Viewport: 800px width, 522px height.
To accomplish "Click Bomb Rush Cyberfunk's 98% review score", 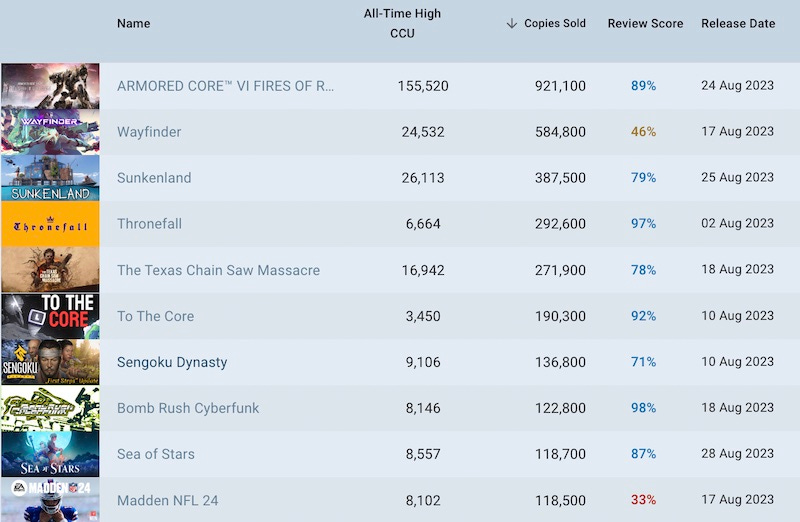I will 643,408.
